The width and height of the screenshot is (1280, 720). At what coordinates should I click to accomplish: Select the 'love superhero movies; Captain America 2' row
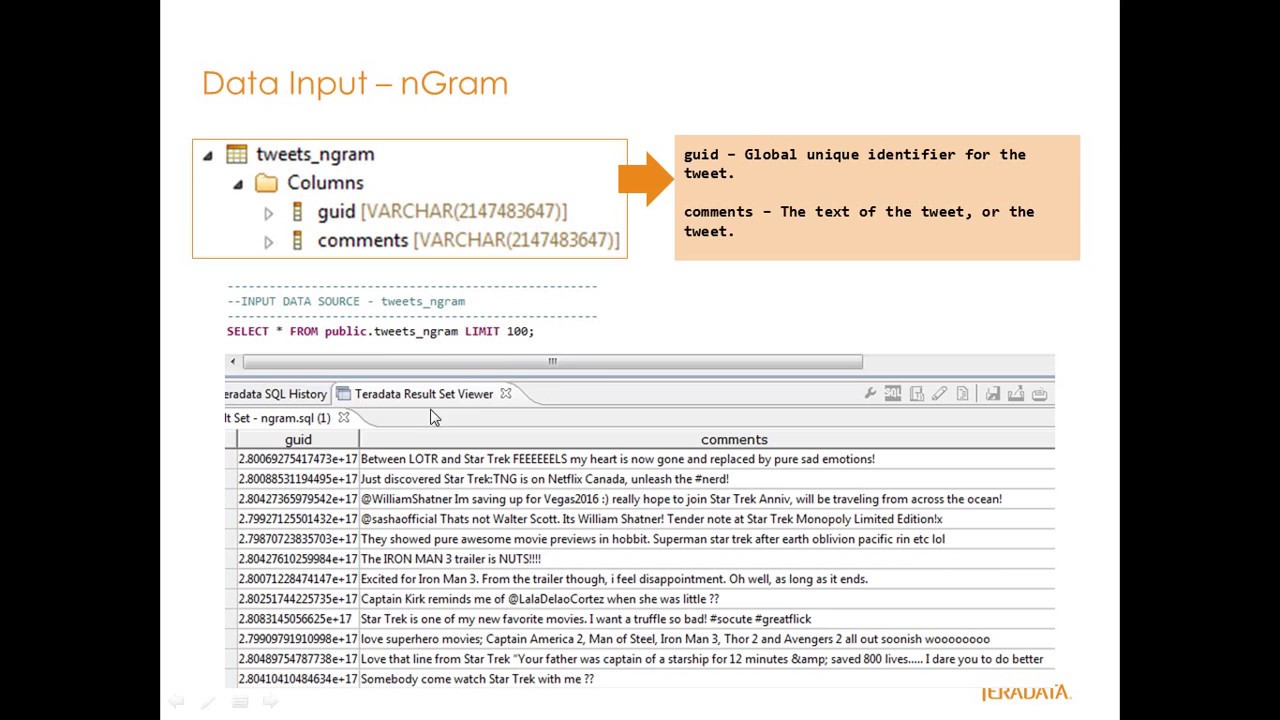tap(640, 639)
